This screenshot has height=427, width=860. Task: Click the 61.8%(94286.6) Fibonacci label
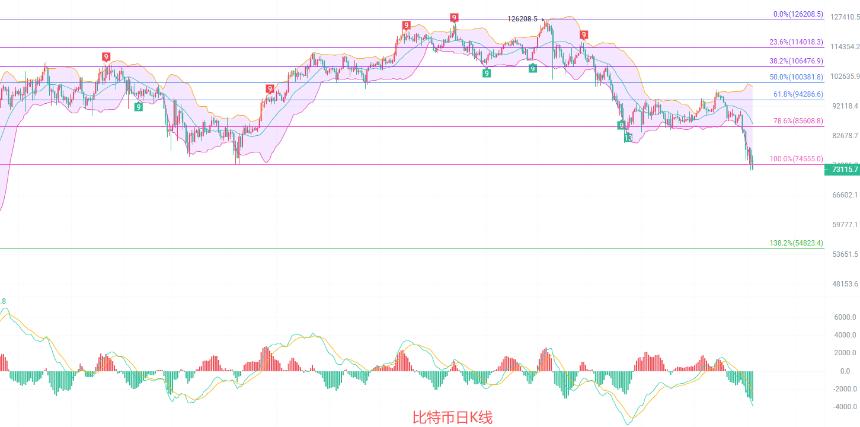pos(798,94)
